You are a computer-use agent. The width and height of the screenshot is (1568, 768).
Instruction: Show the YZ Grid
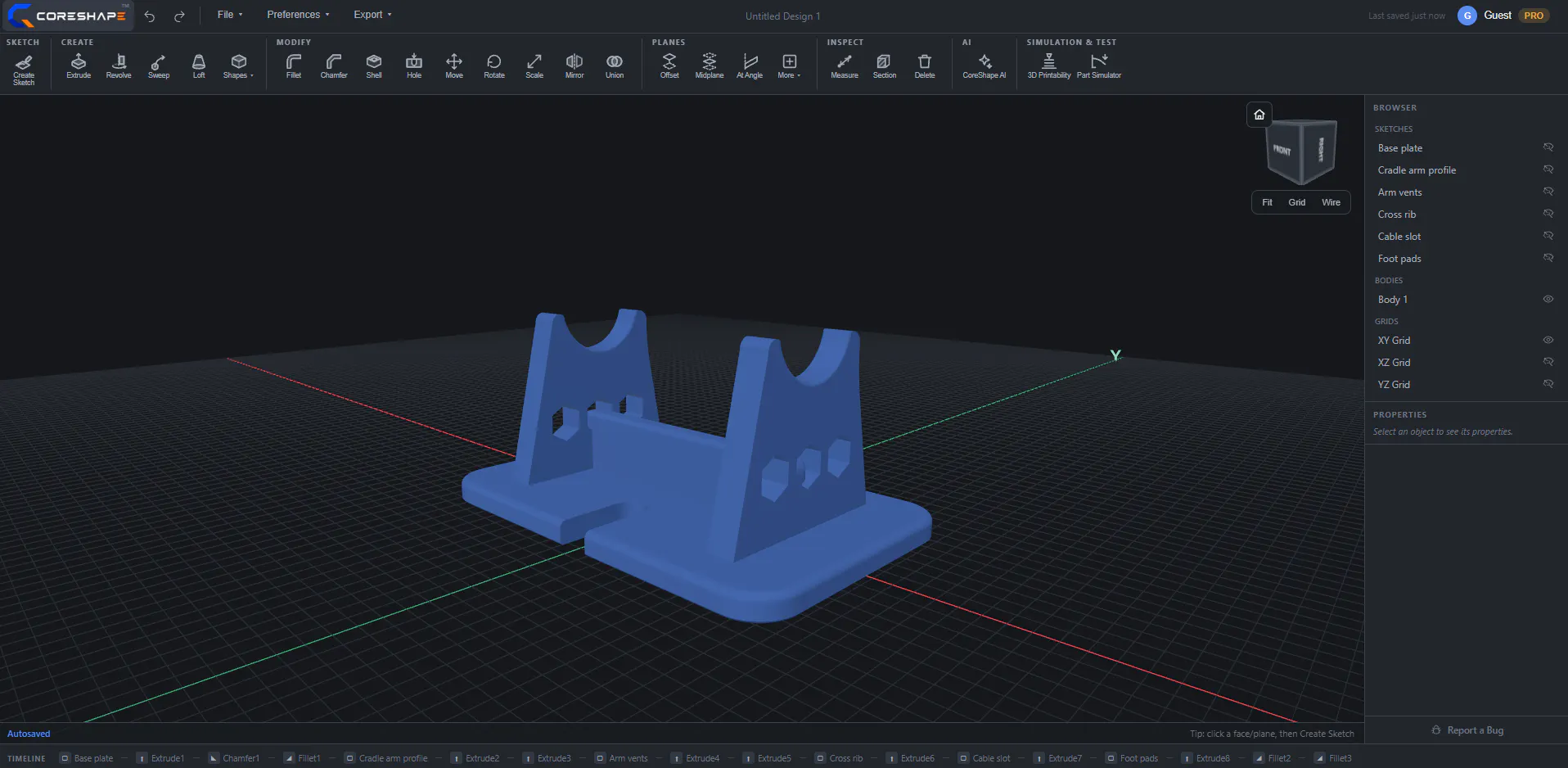pos(1548,384)
